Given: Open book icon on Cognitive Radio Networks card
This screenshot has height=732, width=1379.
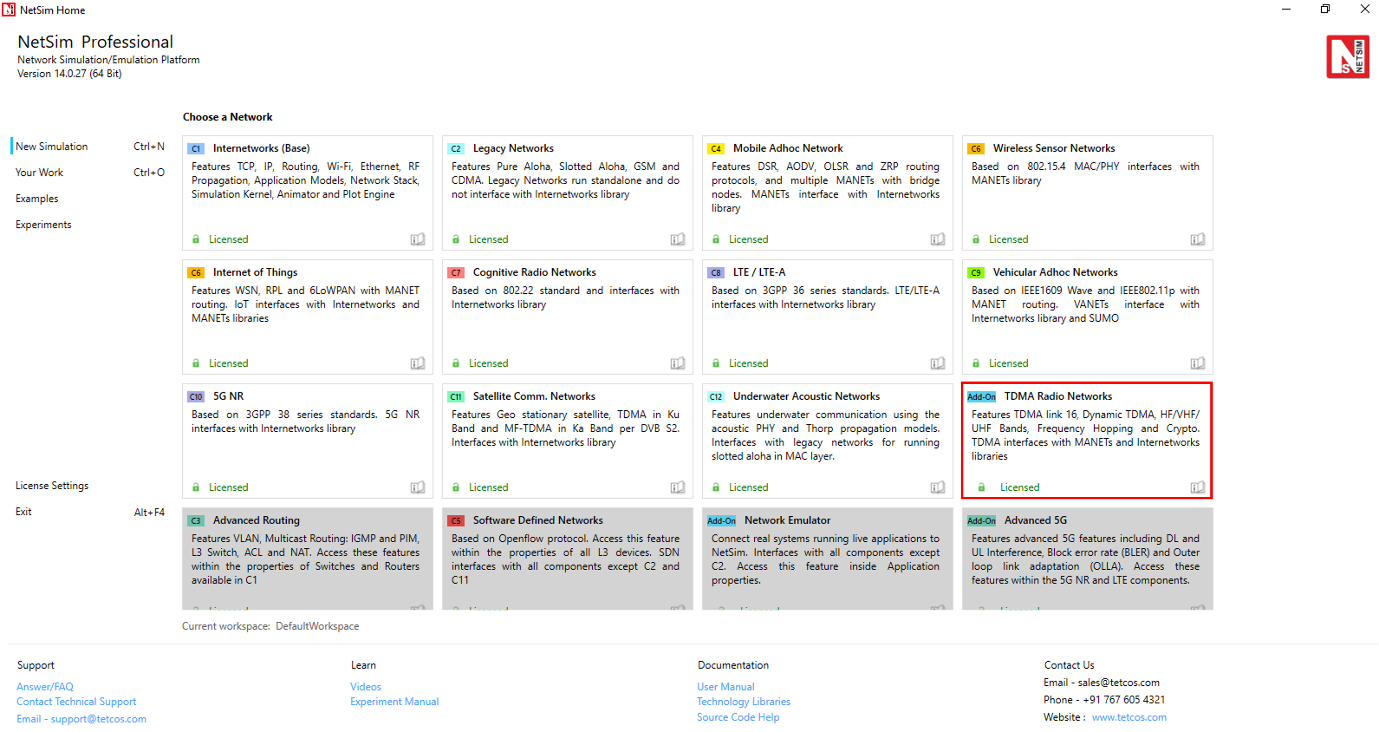Looking at the screenshot, I should pos(678,363).
